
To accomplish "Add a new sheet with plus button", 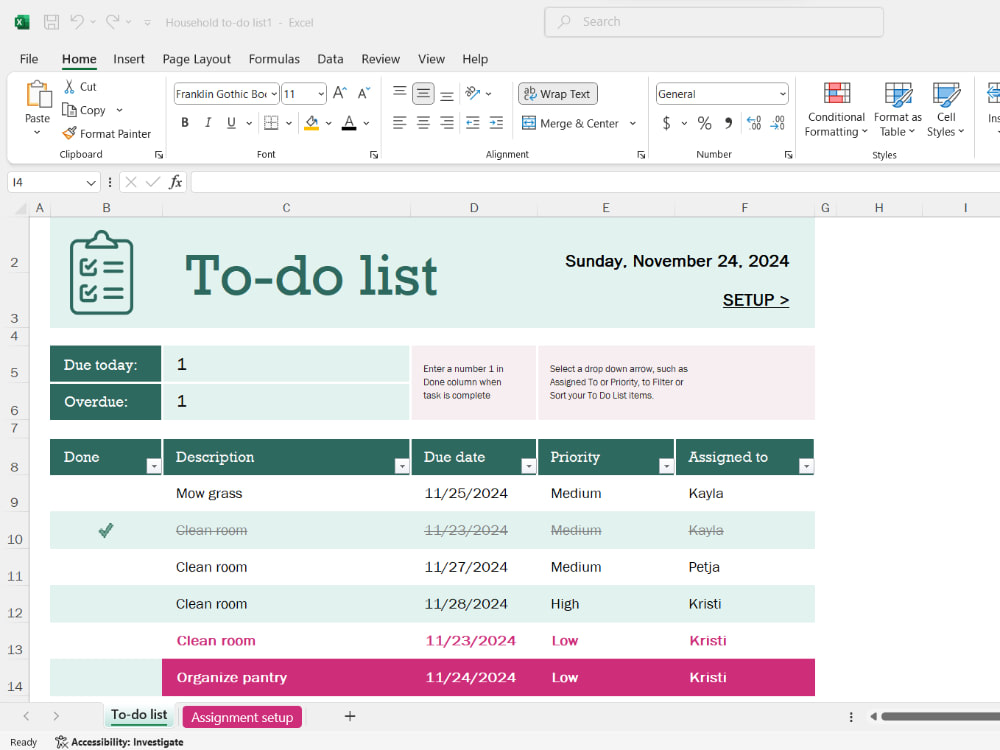I will (349, 716).
